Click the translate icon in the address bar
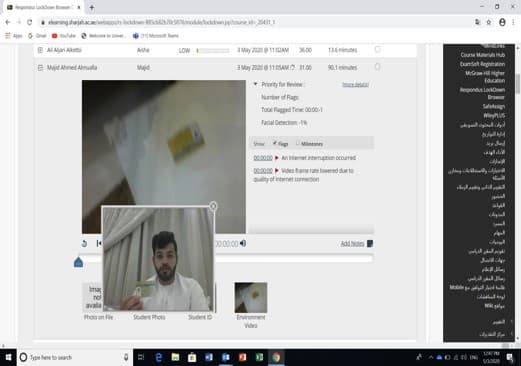This screenshot has width=521, height=366. coord(477,22)
